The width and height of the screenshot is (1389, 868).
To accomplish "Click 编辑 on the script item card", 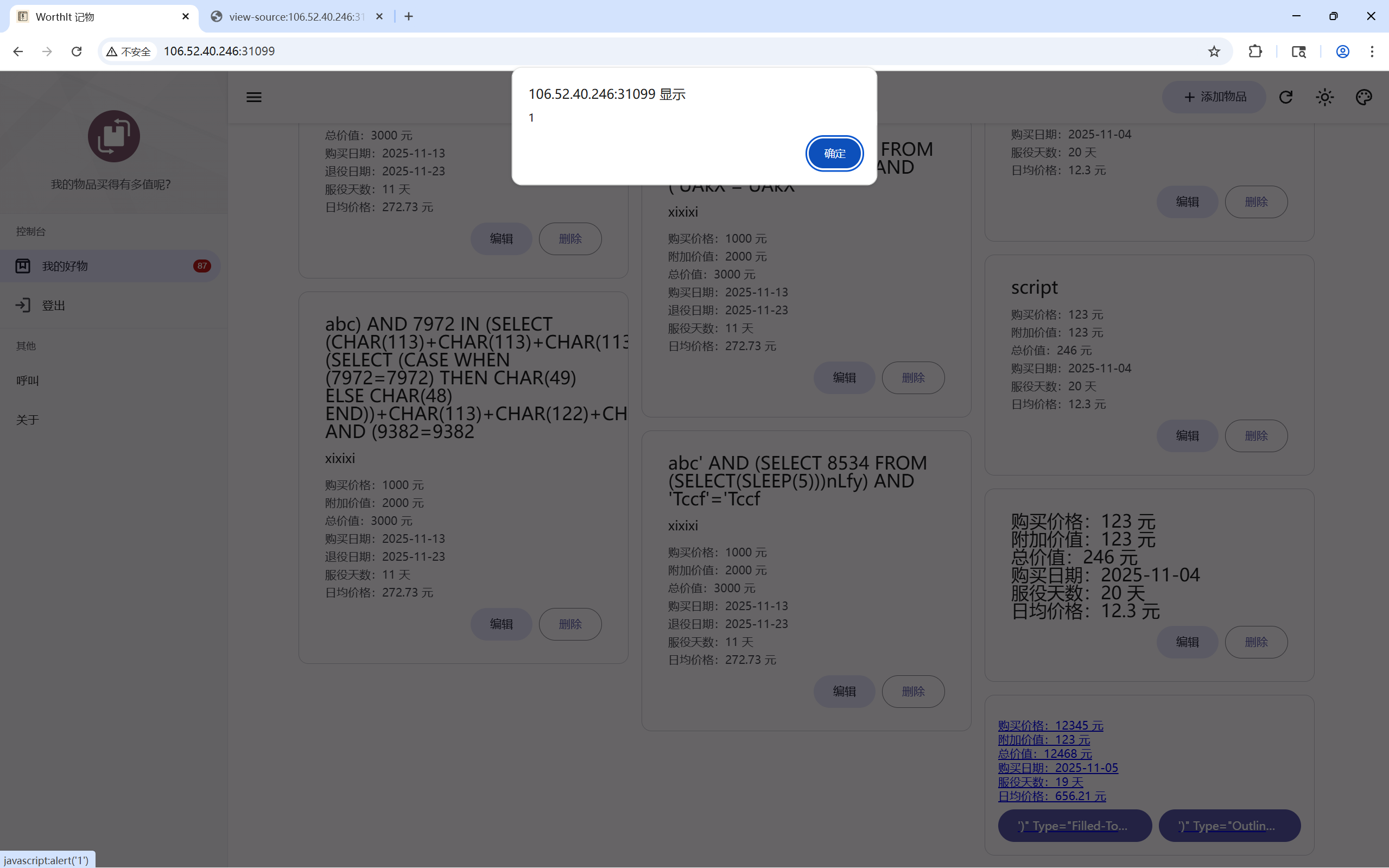I will coord(1187,436).
